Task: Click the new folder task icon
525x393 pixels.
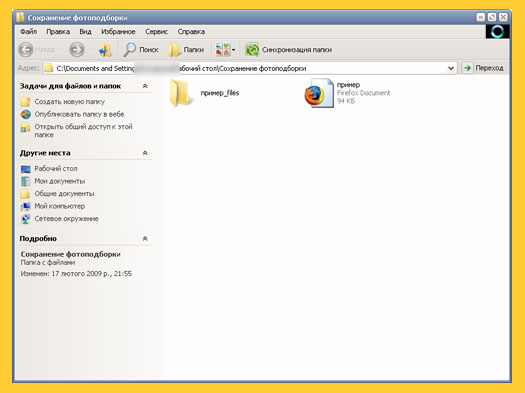Action: 25,102
